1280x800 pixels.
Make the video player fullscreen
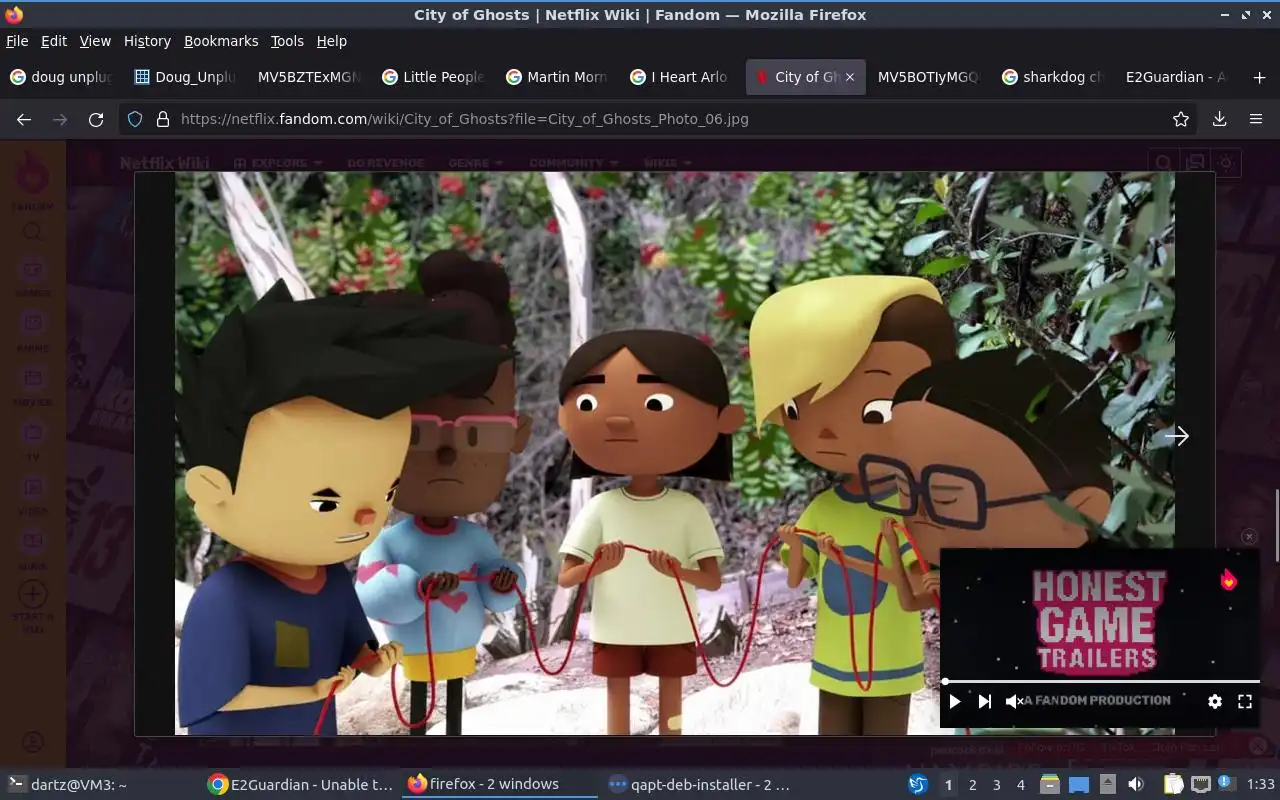[1245, 702]
